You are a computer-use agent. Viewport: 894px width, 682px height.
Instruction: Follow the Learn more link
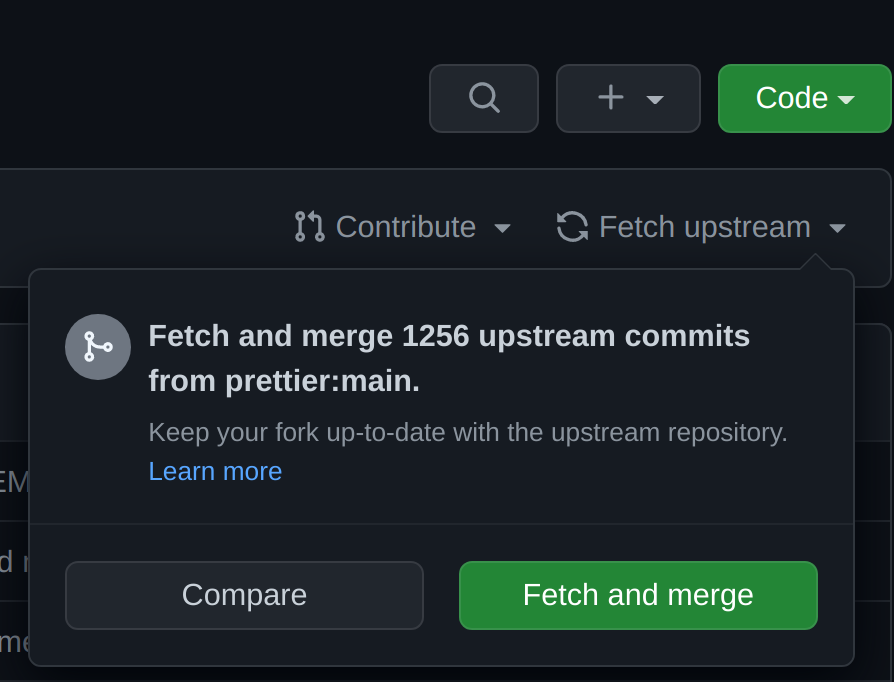pos(215,470)
